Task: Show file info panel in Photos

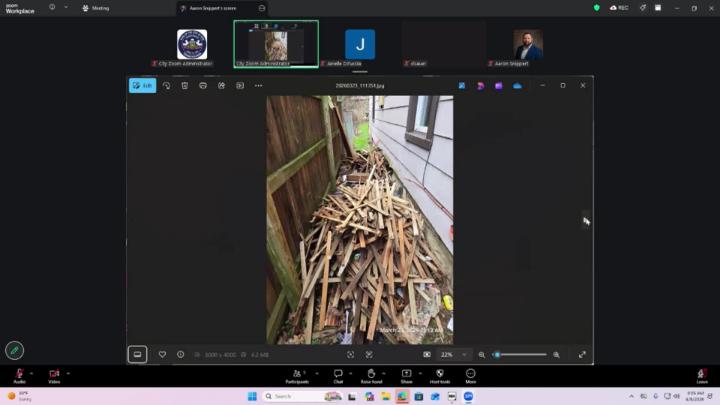Action: pyautogui.click(x=180, y=354)
